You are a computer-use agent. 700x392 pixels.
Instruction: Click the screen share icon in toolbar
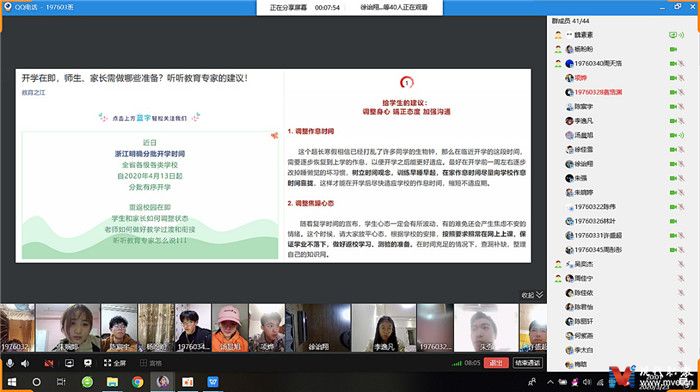[69, 363]
